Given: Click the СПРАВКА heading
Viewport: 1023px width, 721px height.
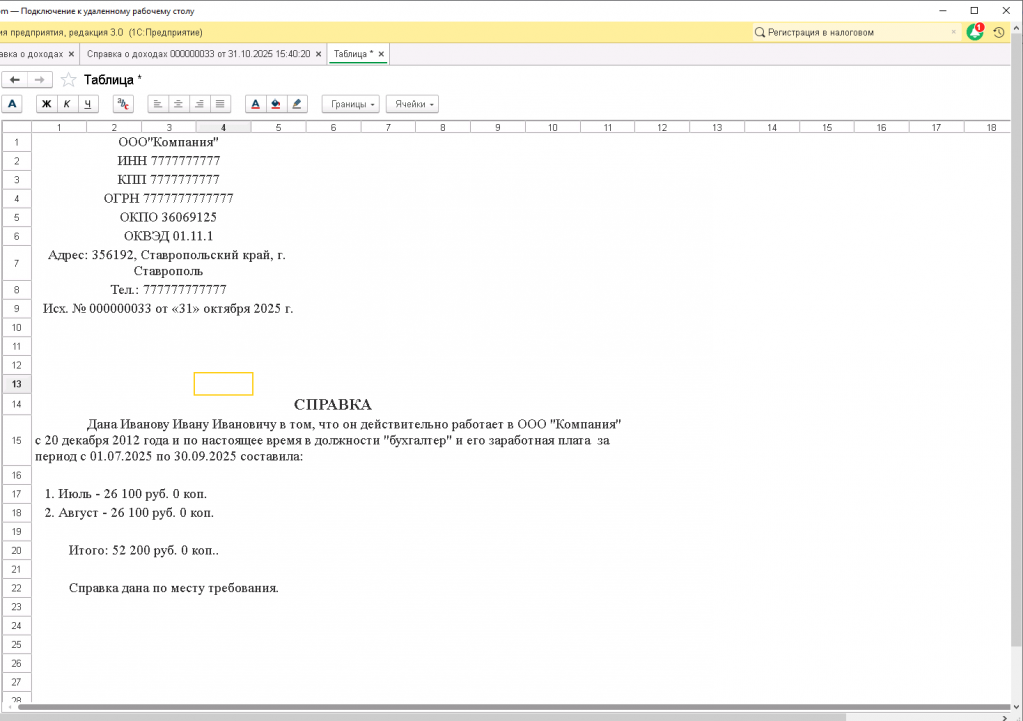Looking at the screenshot, I should pos(333,405).
